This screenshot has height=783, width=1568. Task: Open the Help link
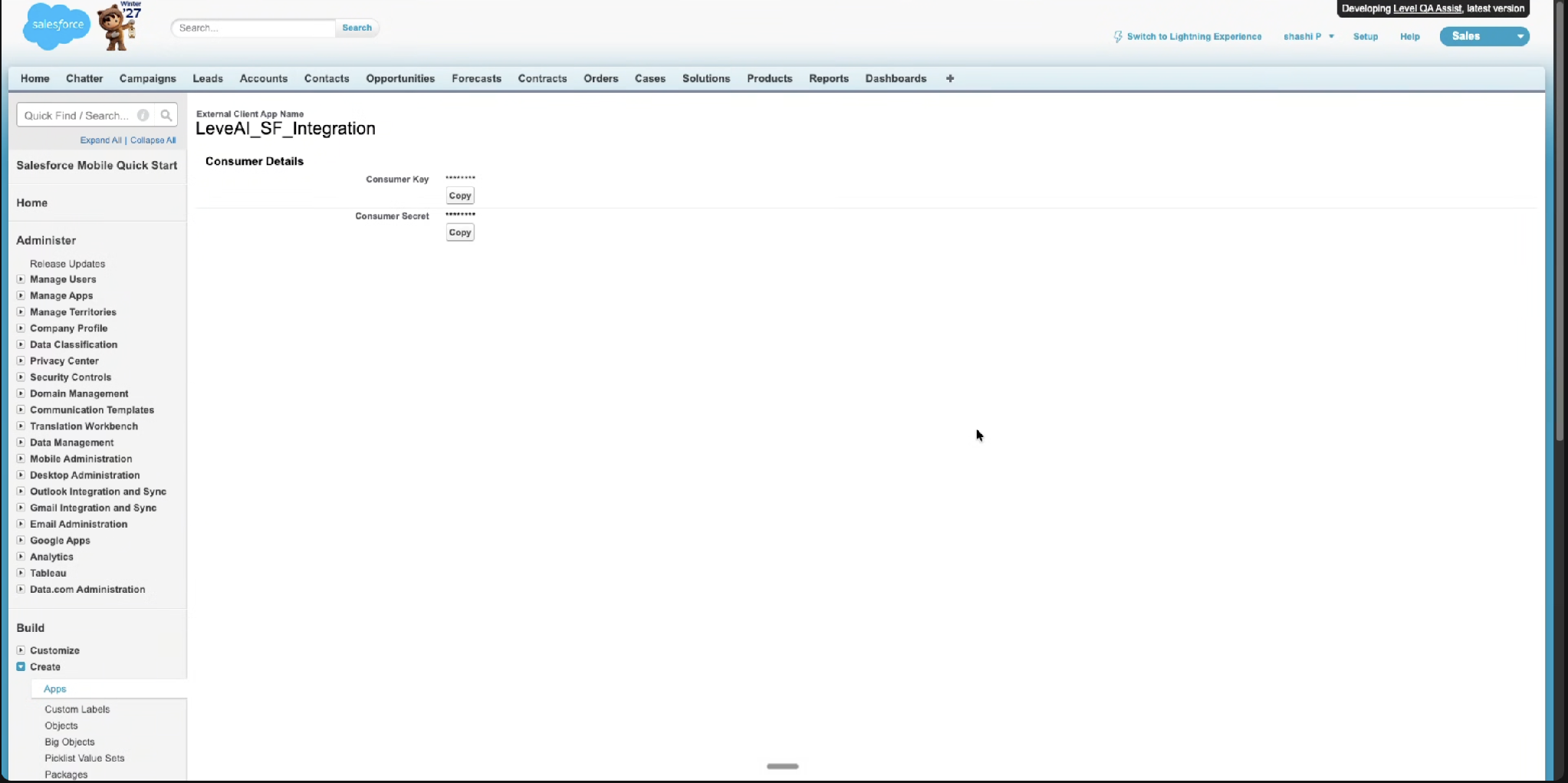(1409, 36)
